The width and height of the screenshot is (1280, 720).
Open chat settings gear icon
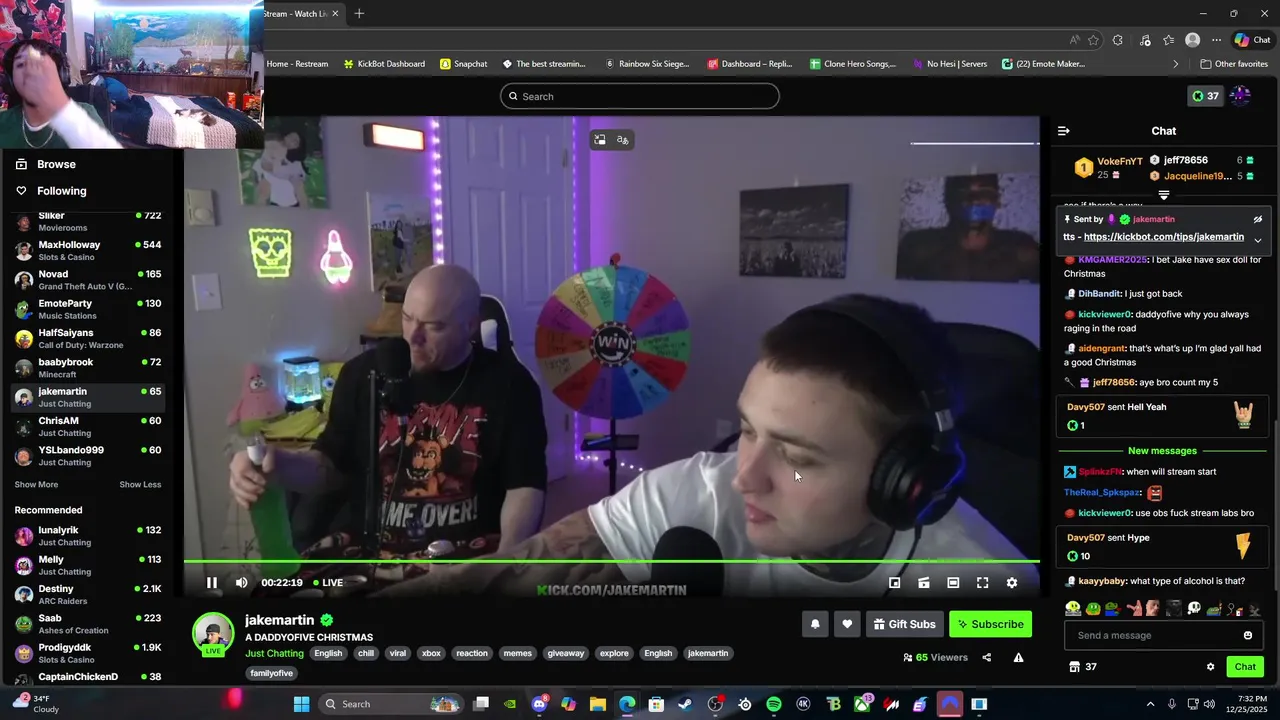pyautogui.click(x=1210, y=667)
